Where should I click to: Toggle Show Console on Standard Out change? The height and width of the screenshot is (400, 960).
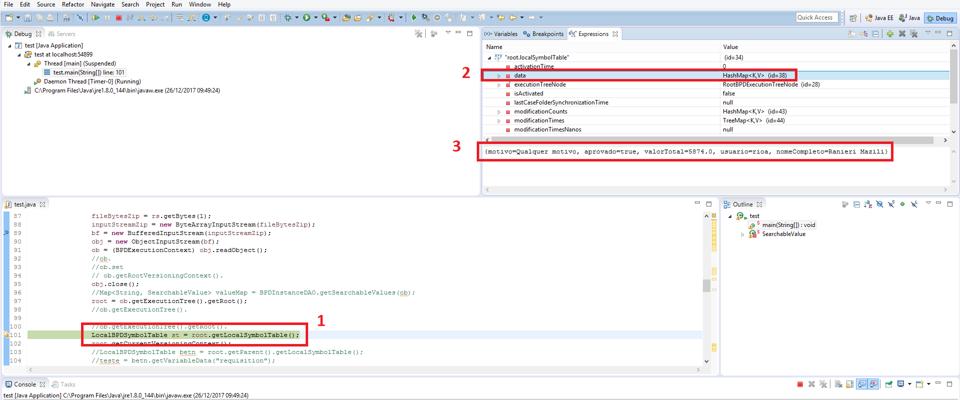pos(861,384)
